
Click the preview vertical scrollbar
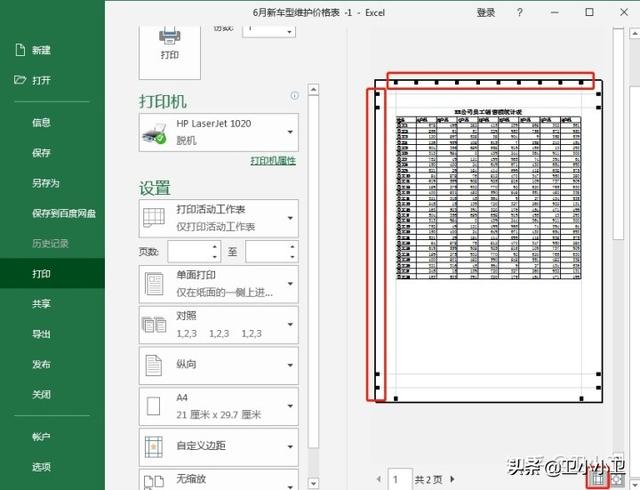(x=618, y=134)
